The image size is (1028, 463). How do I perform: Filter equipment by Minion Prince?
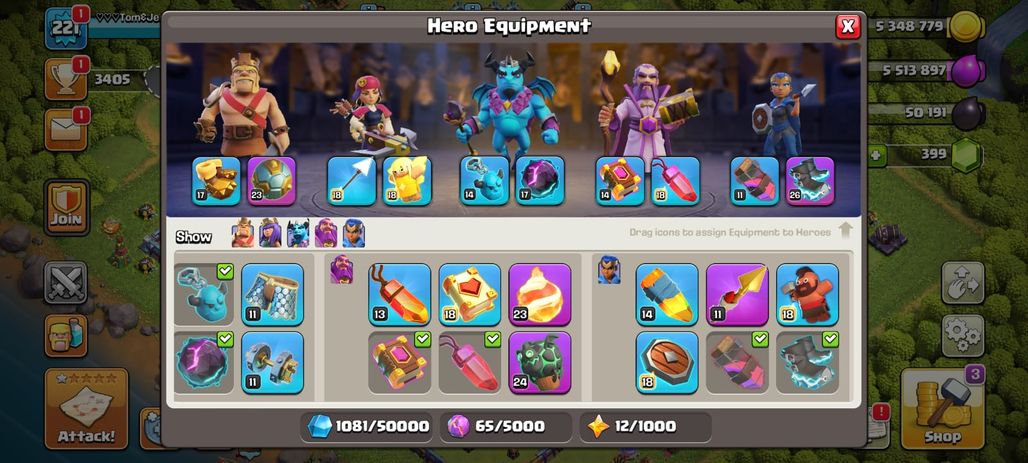point(298,233)
